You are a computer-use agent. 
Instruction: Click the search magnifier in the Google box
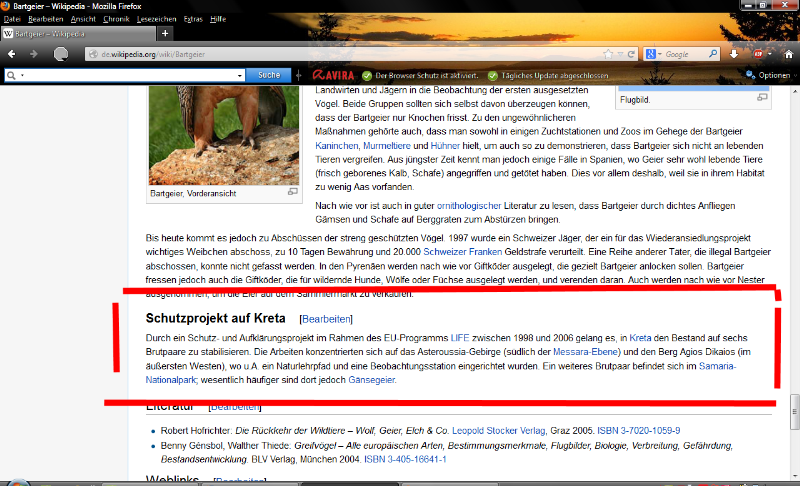coord(714,54)
